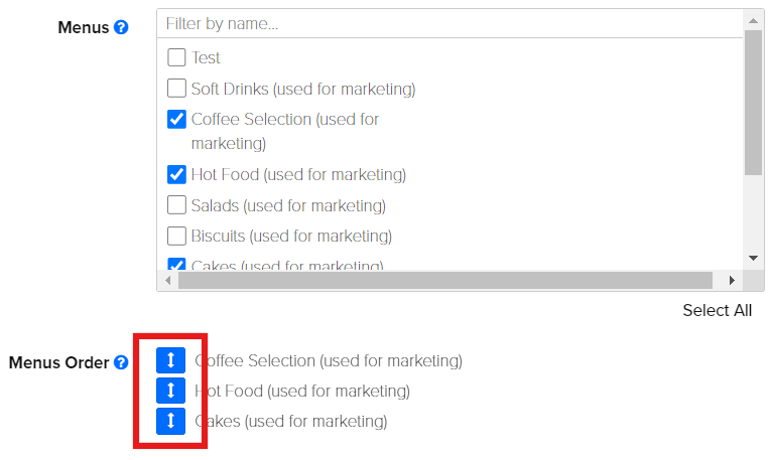Click reorder handle for Cakes
The height and width of the screenshot is (460, 770).
point(170,421)
